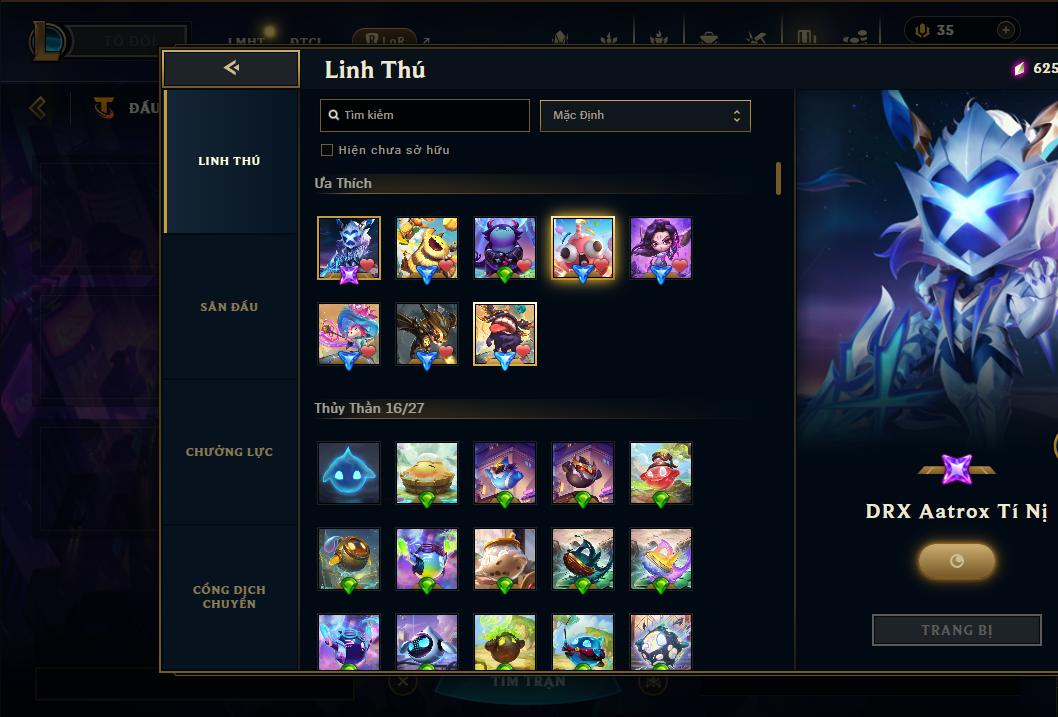Select the pie-shaped Thủy Thần little legend
Viewport: 1058px width, 717px height.
[x=426, y=473]
